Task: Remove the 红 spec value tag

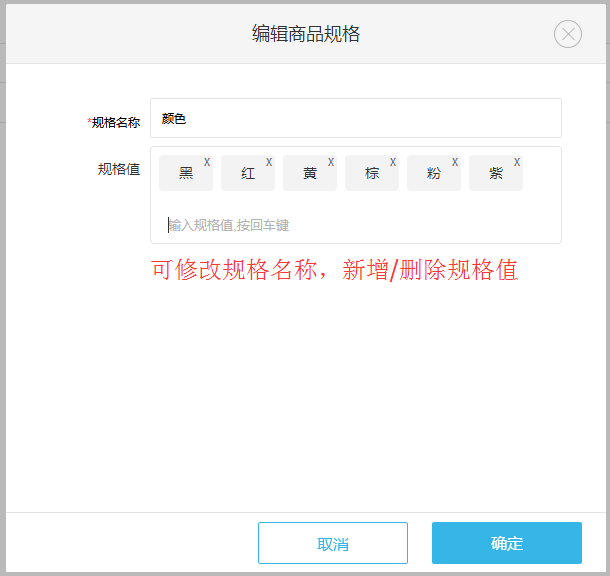Action: pos(269,162)
